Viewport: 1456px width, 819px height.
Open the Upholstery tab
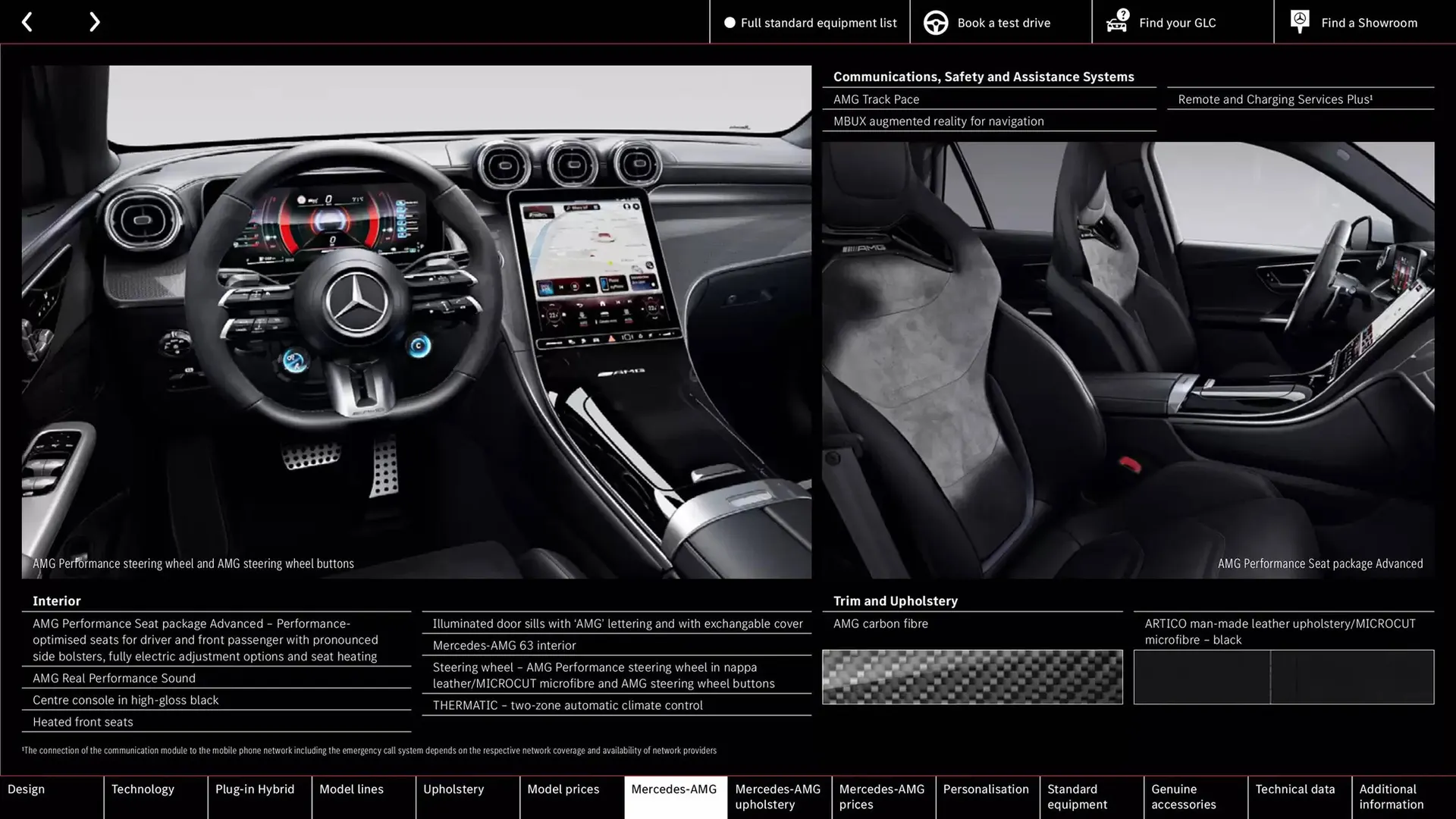[x=467, y=797]
